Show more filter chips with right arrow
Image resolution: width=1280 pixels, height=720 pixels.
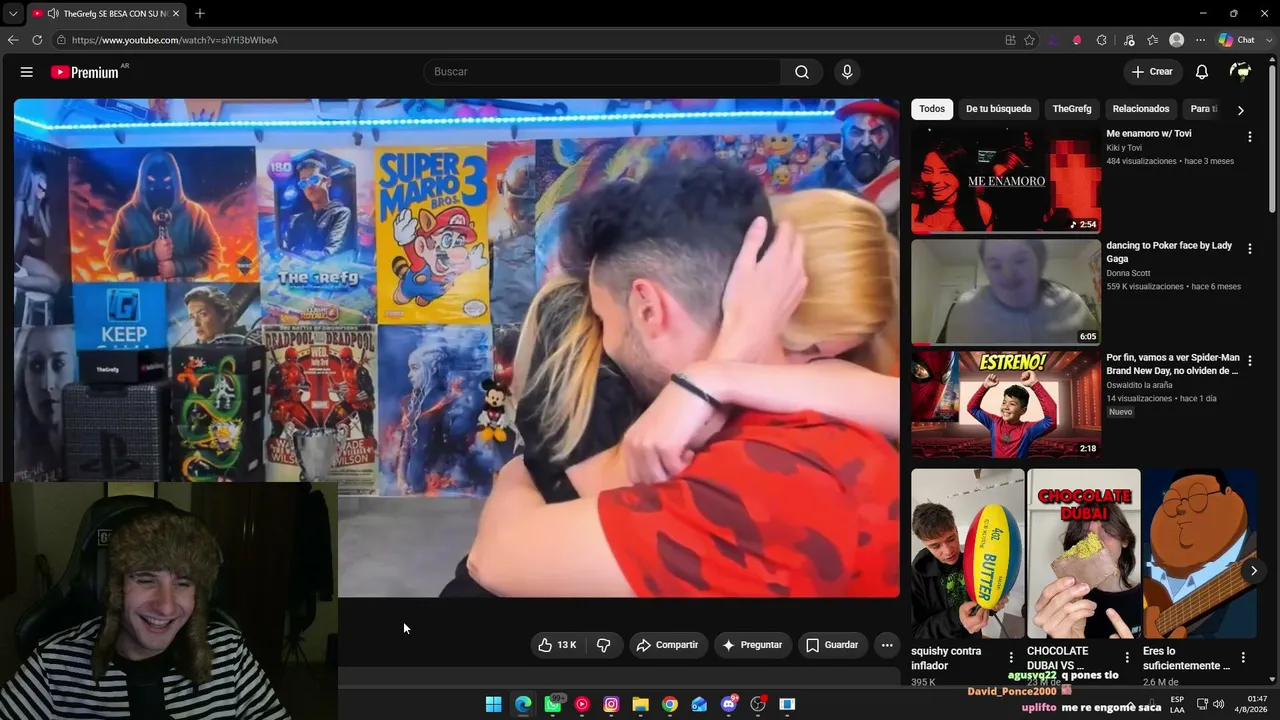pos(1241,110)
